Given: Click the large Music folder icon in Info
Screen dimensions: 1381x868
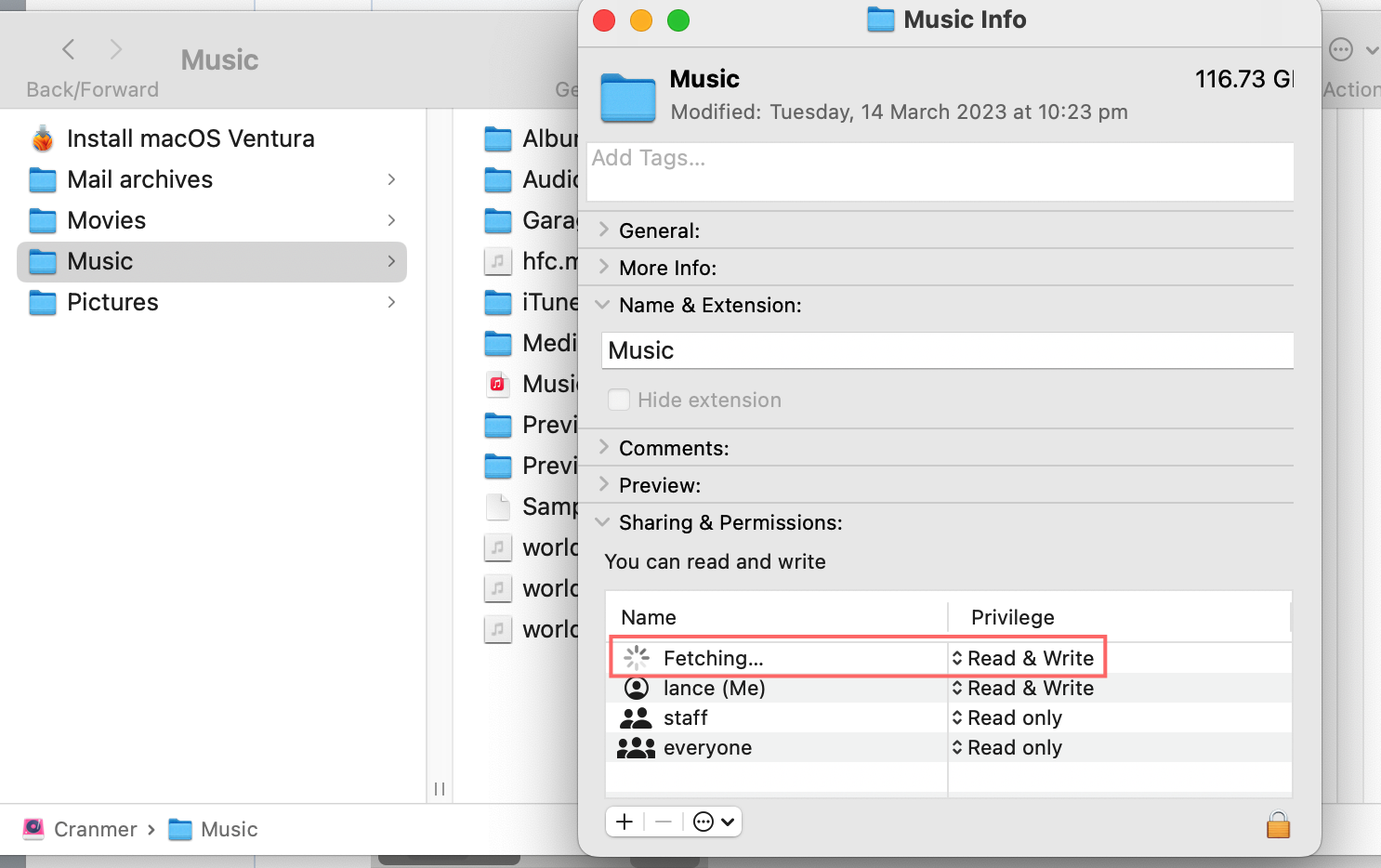Looking at the screenshot, I should [628, 98].
